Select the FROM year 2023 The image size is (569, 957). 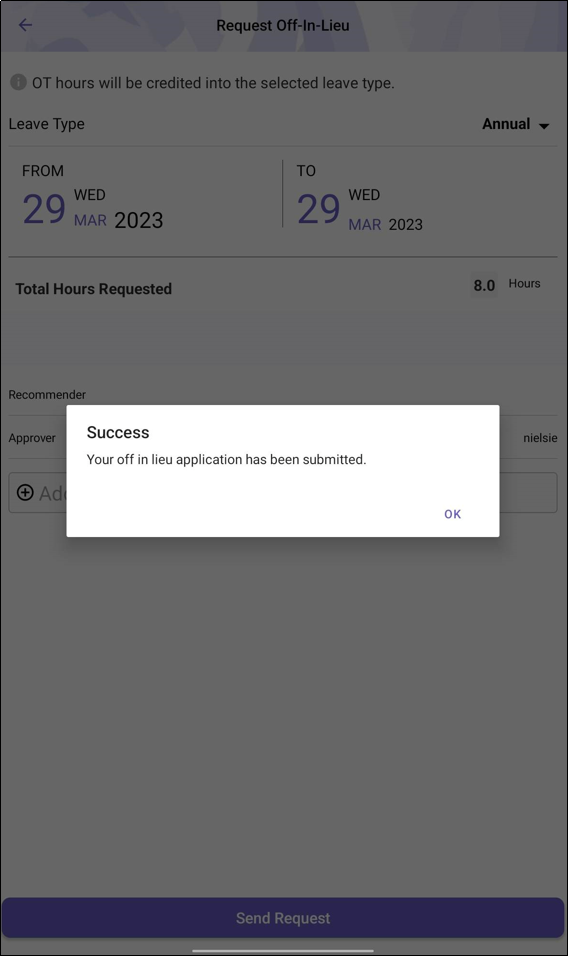[139, 220]
